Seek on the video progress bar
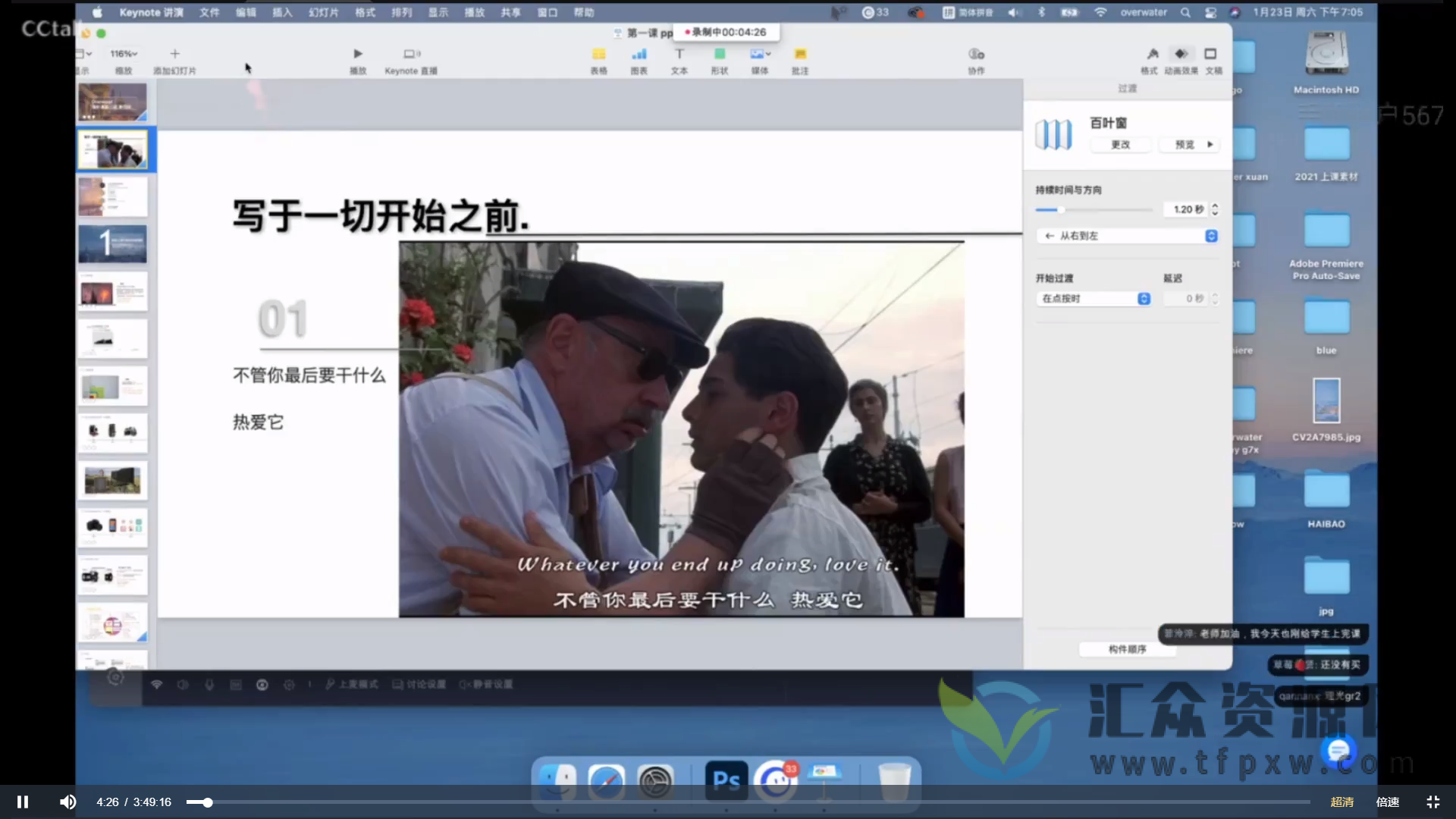Viewport: 1456px width, 819px height. [748, 802]
